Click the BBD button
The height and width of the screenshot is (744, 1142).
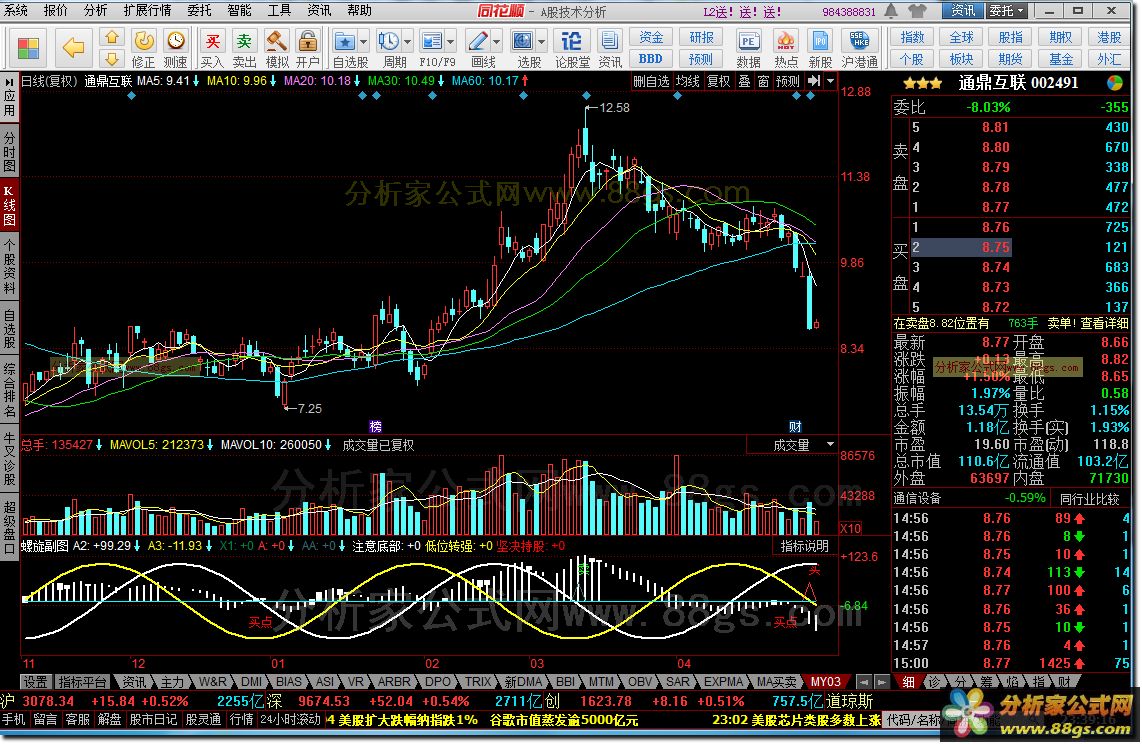651,59
